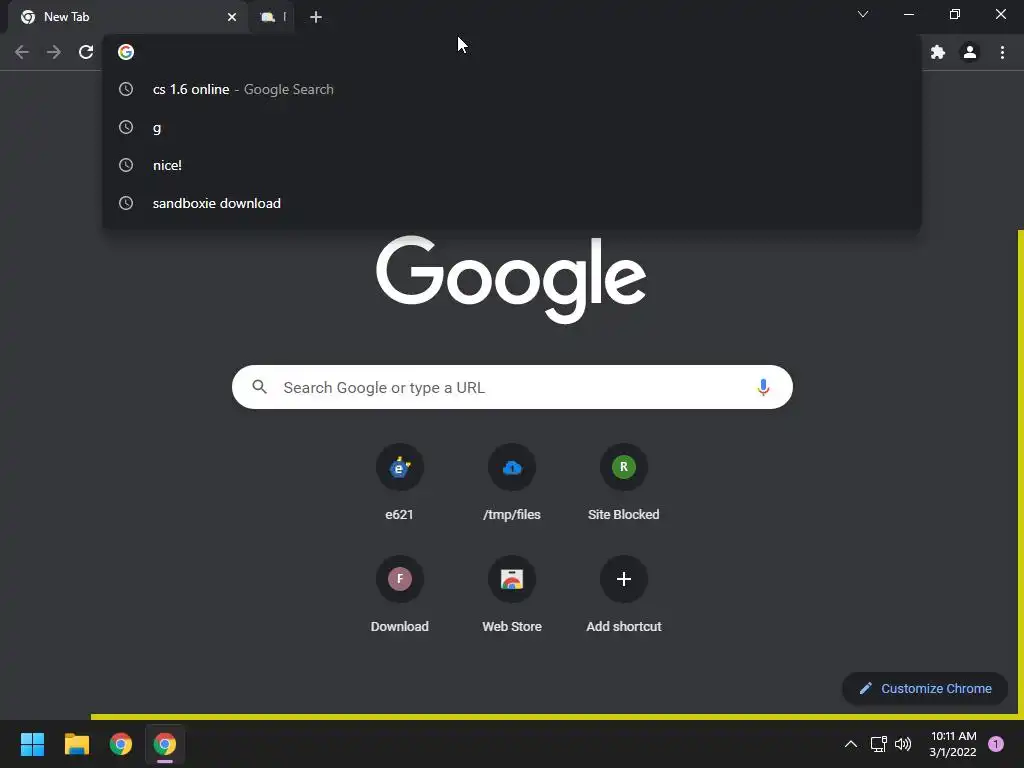Click the network tray icon
Screen dimensions: 1024x768
(878, 744)
